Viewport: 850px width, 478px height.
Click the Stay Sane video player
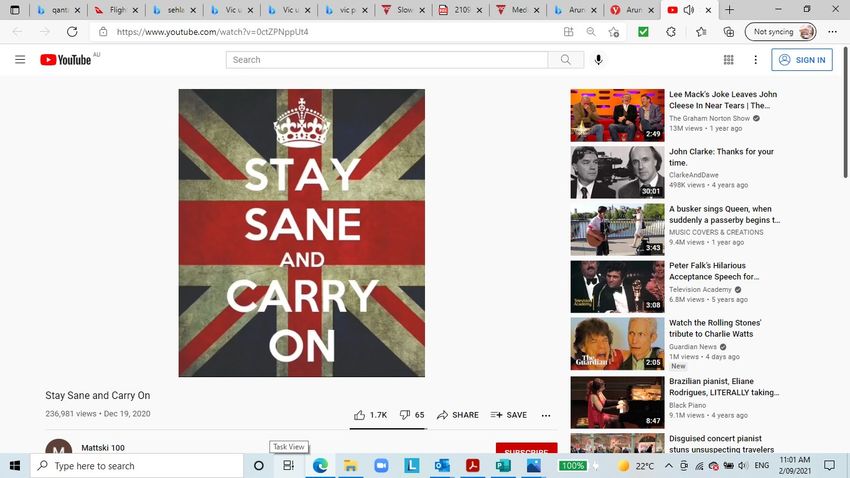tap(301, 232)
